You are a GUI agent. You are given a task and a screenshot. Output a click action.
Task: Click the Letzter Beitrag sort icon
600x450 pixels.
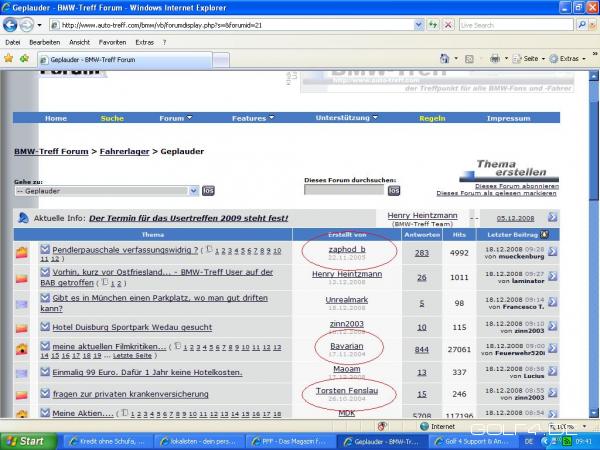tap(544, 235)
